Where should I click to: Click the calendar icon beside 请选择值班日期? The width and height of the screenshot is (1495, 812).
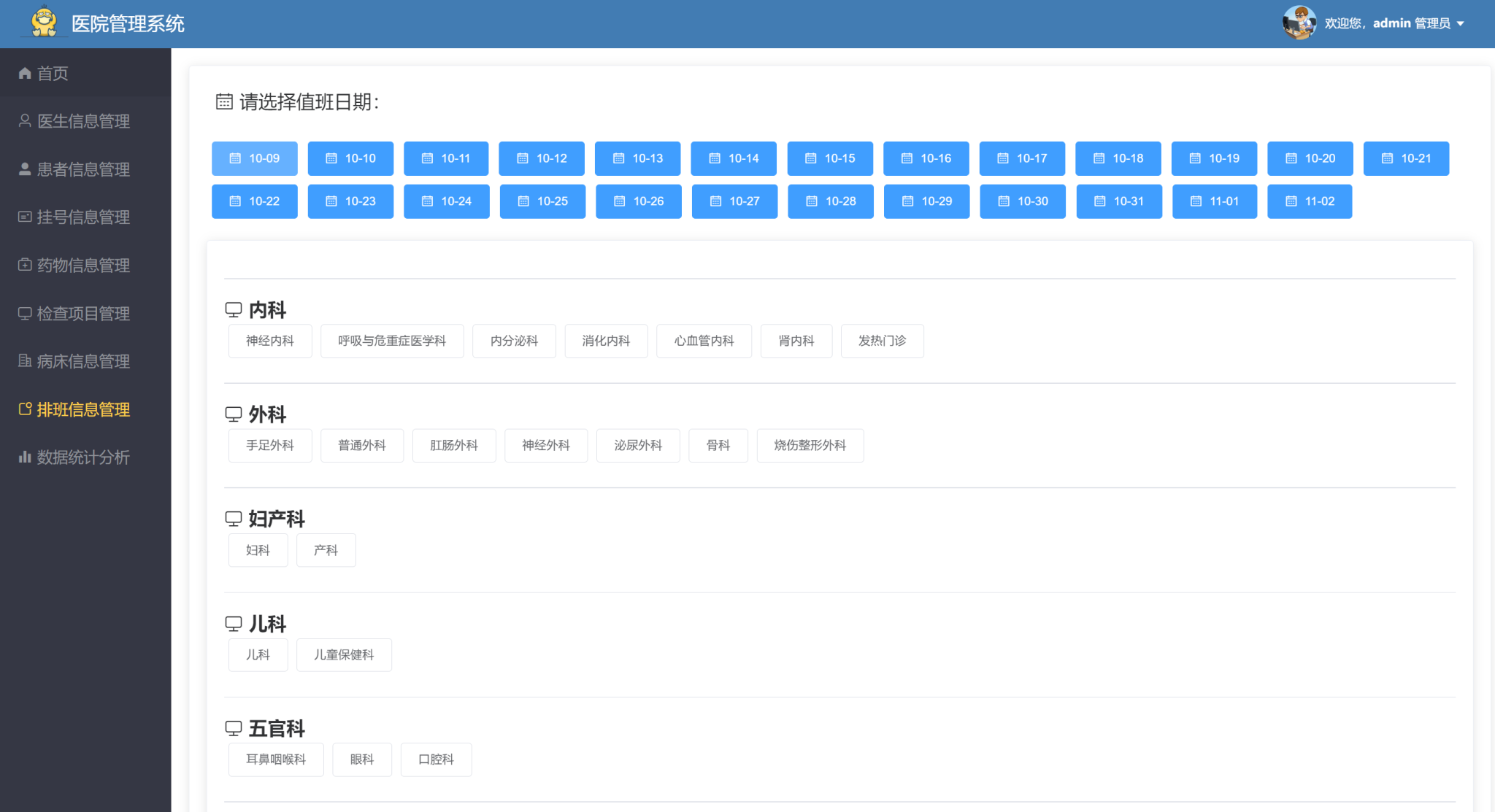pyautogui.click(x=224, y=101)
